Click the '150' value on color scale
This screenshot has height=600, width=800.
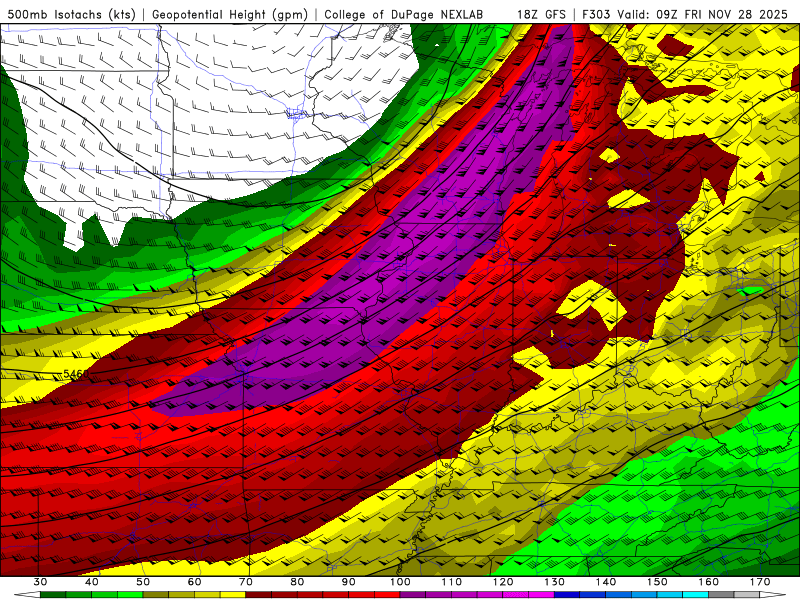pos(658,582)
